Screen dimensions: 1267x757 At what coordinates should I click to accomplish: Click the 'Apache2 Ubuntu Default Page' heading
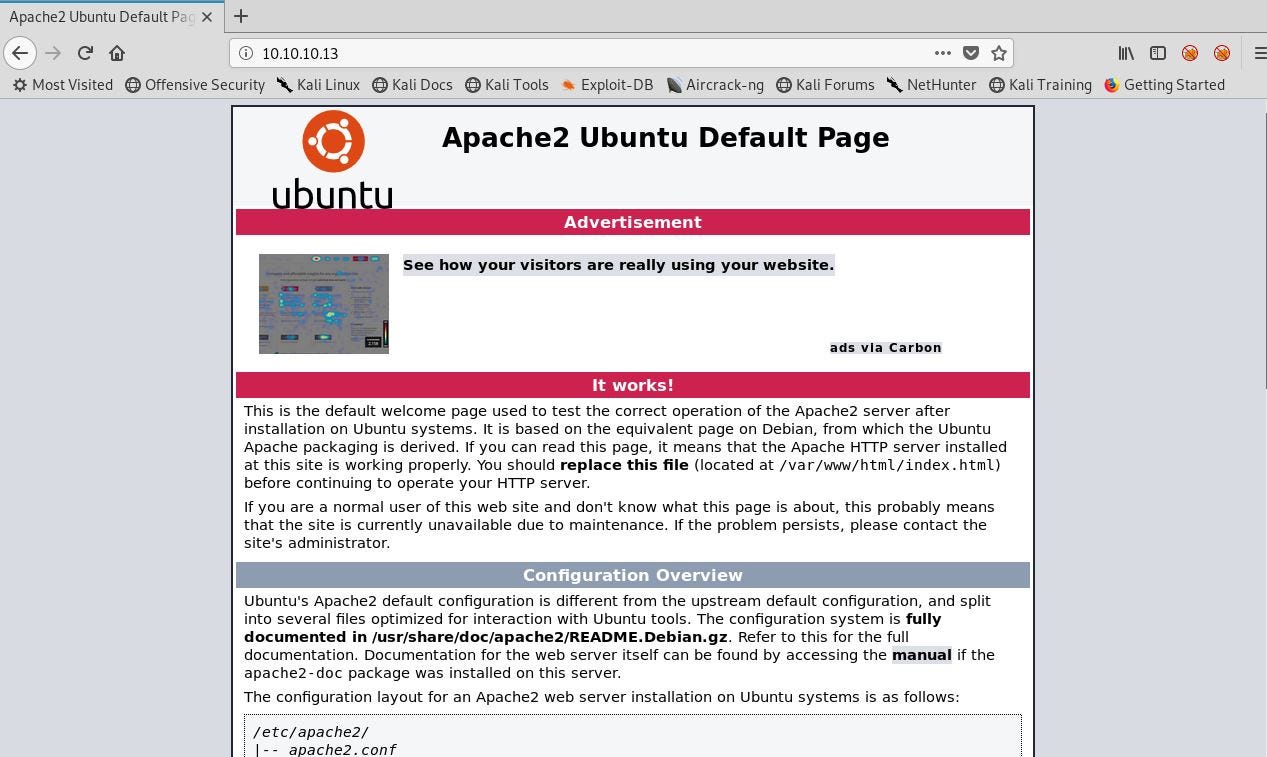coord(665,138)
